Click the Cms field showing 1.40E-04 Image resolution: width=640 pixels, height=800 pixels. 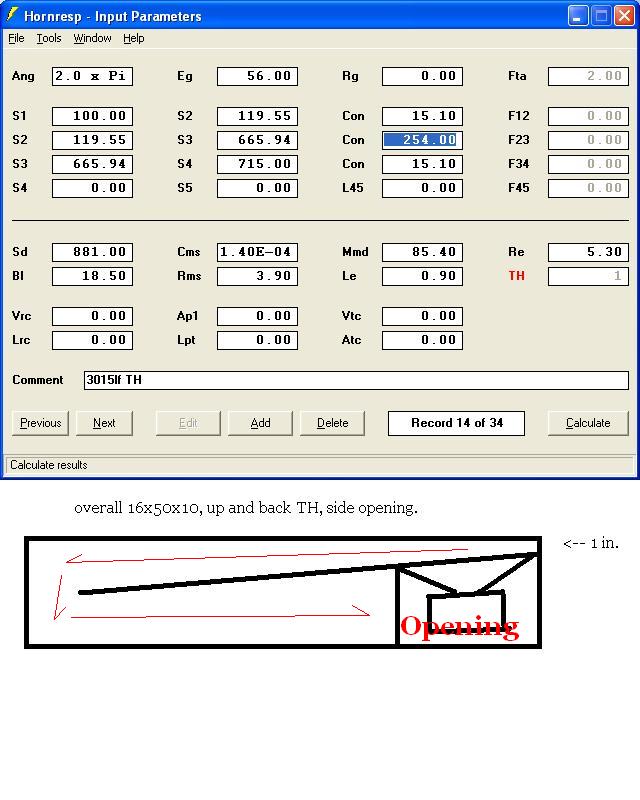click(257, 252)
